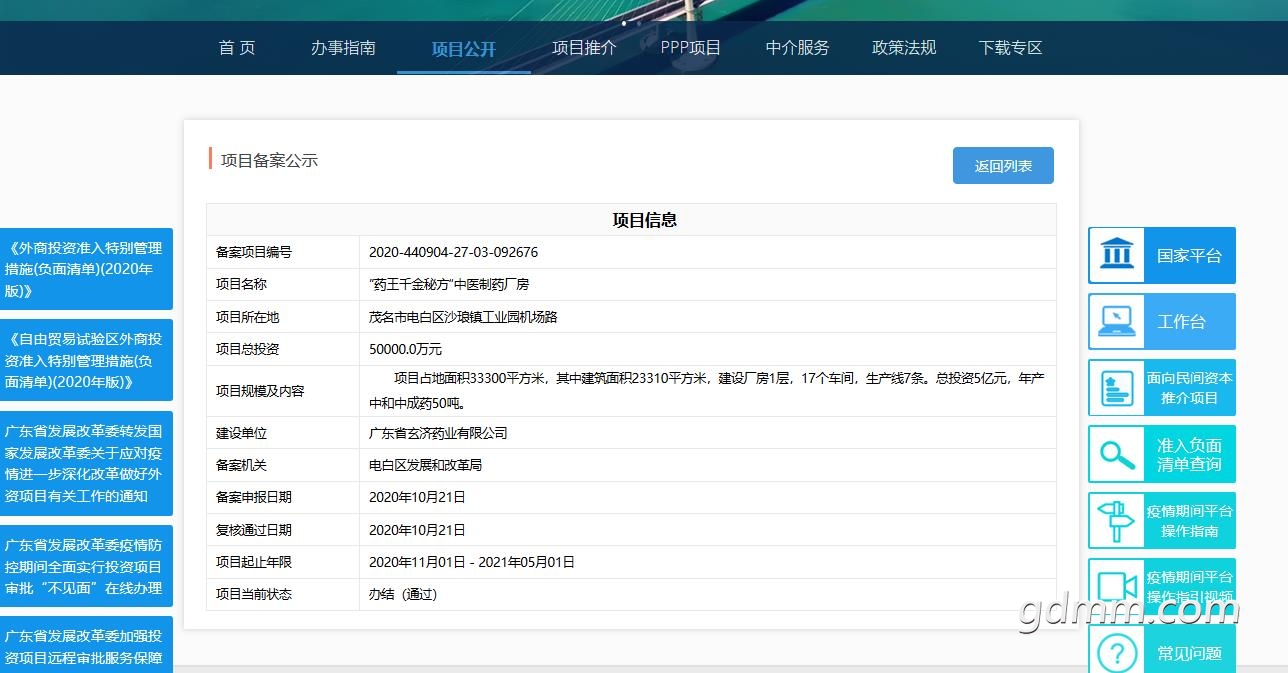
Task: Click the 项目规模及内容 row label
Action: coord(260,391)
